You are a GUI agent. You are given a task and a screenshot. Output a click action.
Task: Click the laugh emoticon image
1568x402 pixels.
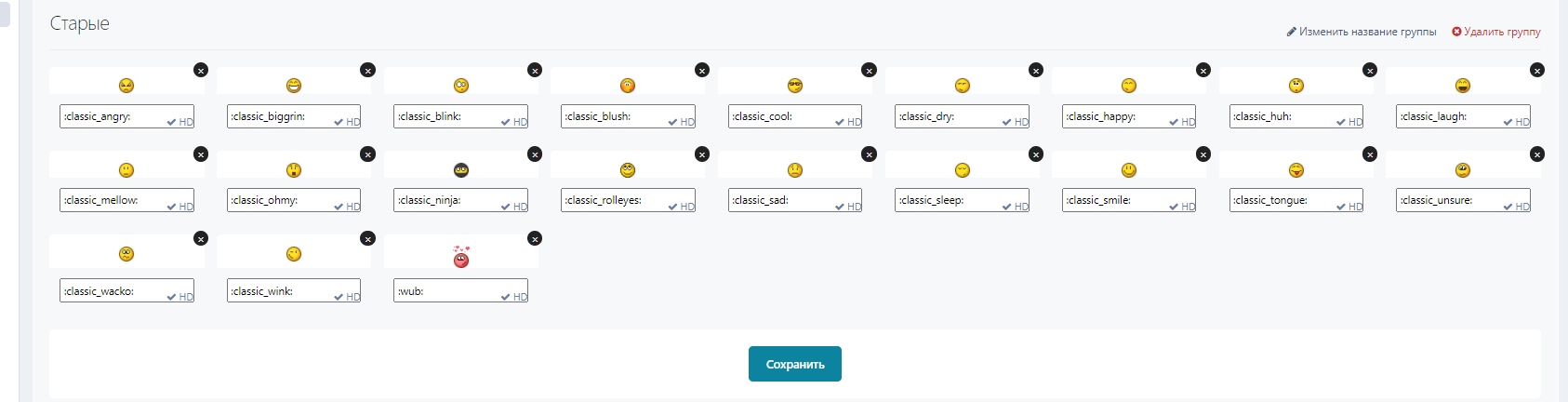(1463, 86)
